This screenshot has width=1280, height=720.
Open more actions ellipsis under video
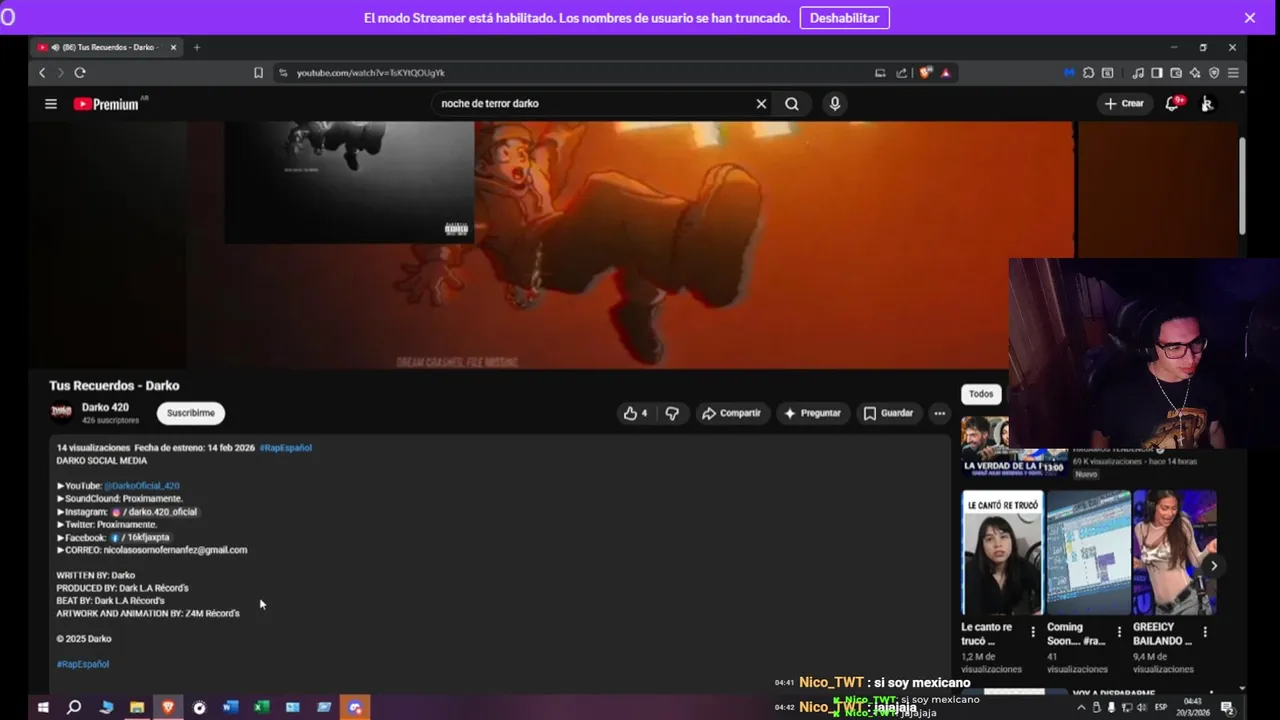click(939, 413)
